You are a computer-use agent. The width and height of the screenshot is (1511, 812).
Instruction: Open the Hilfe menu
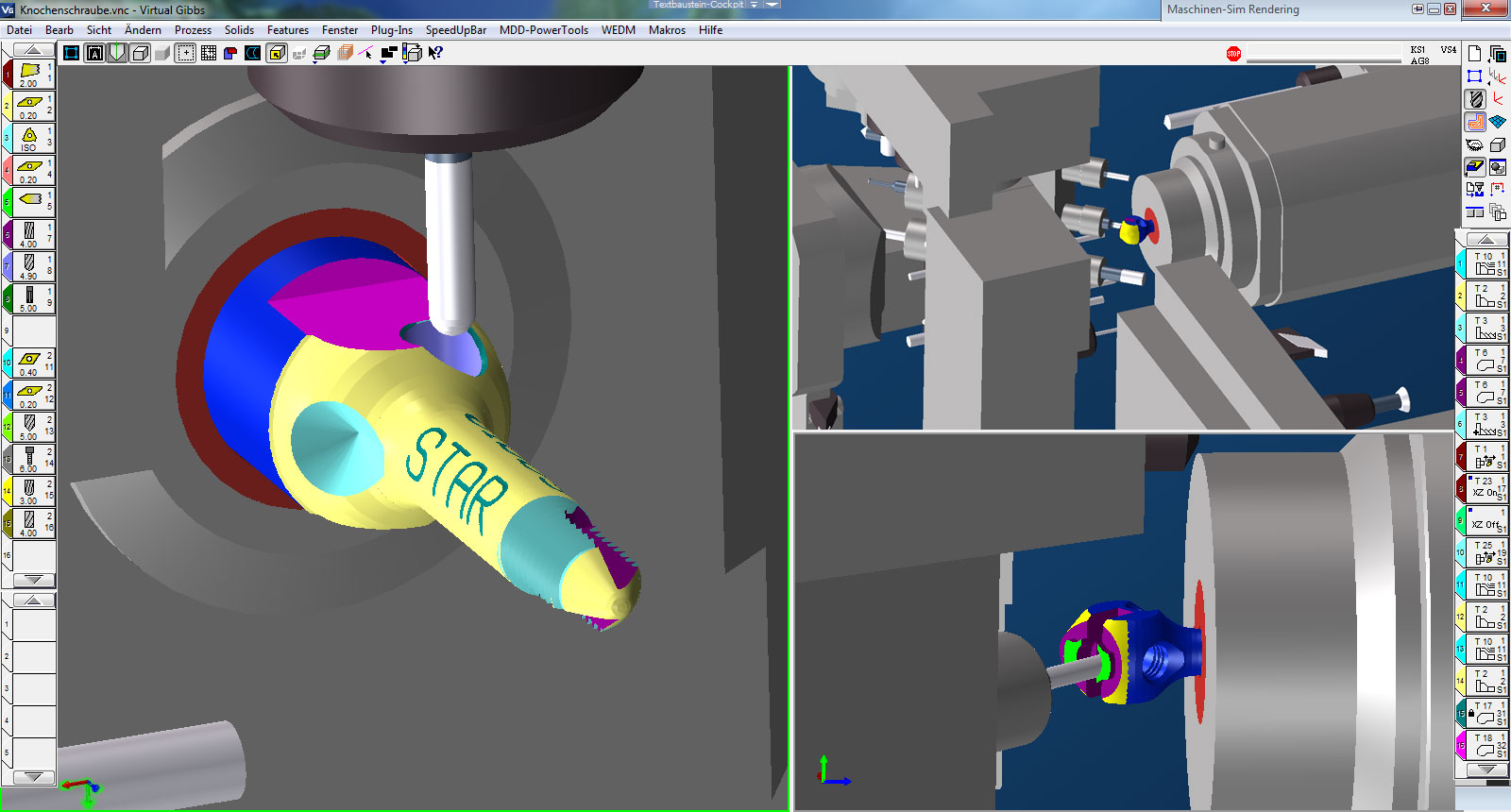710,30
